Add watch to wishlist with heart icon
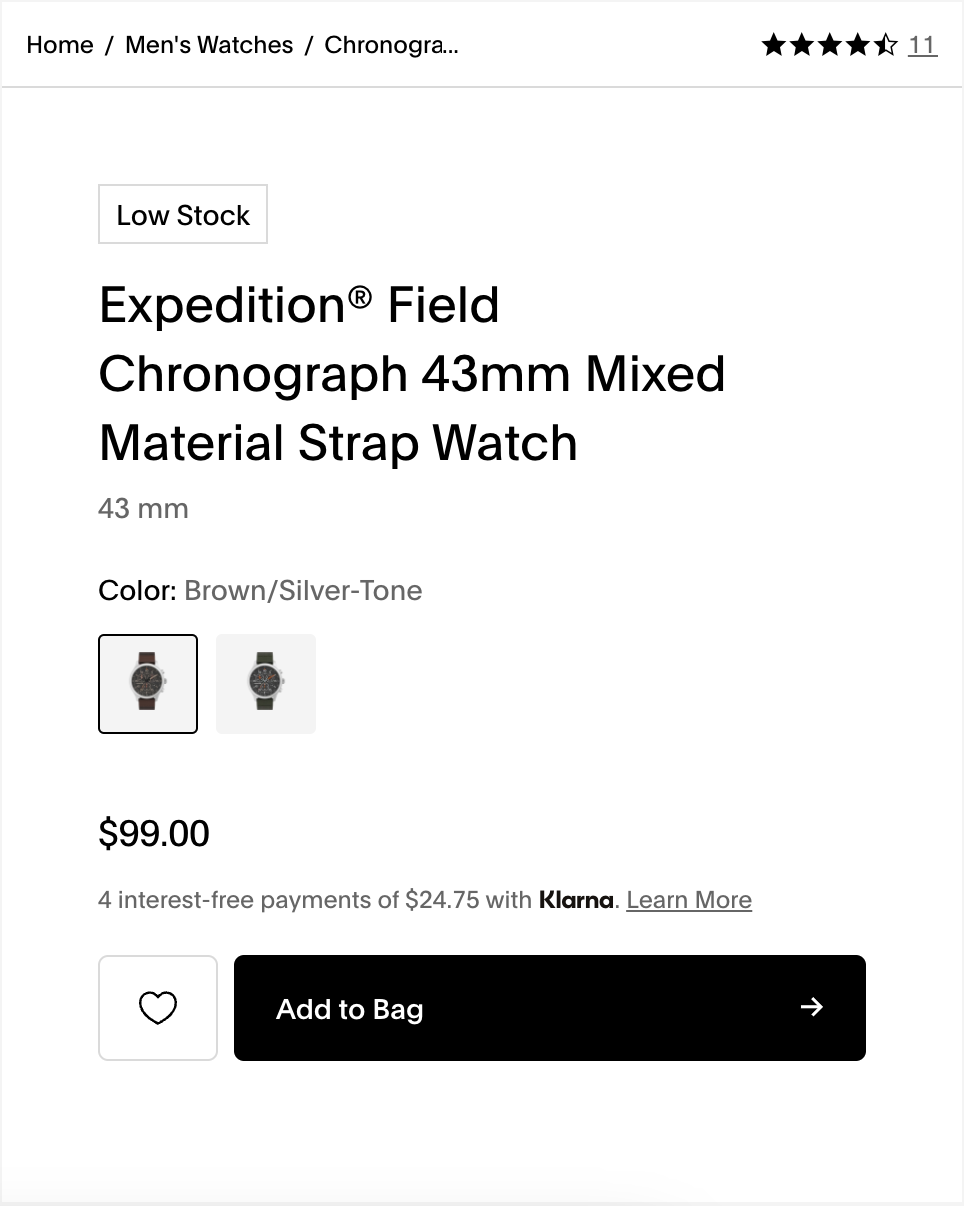This screenshot has width=964, height=1206. (x=158, y=1008)
